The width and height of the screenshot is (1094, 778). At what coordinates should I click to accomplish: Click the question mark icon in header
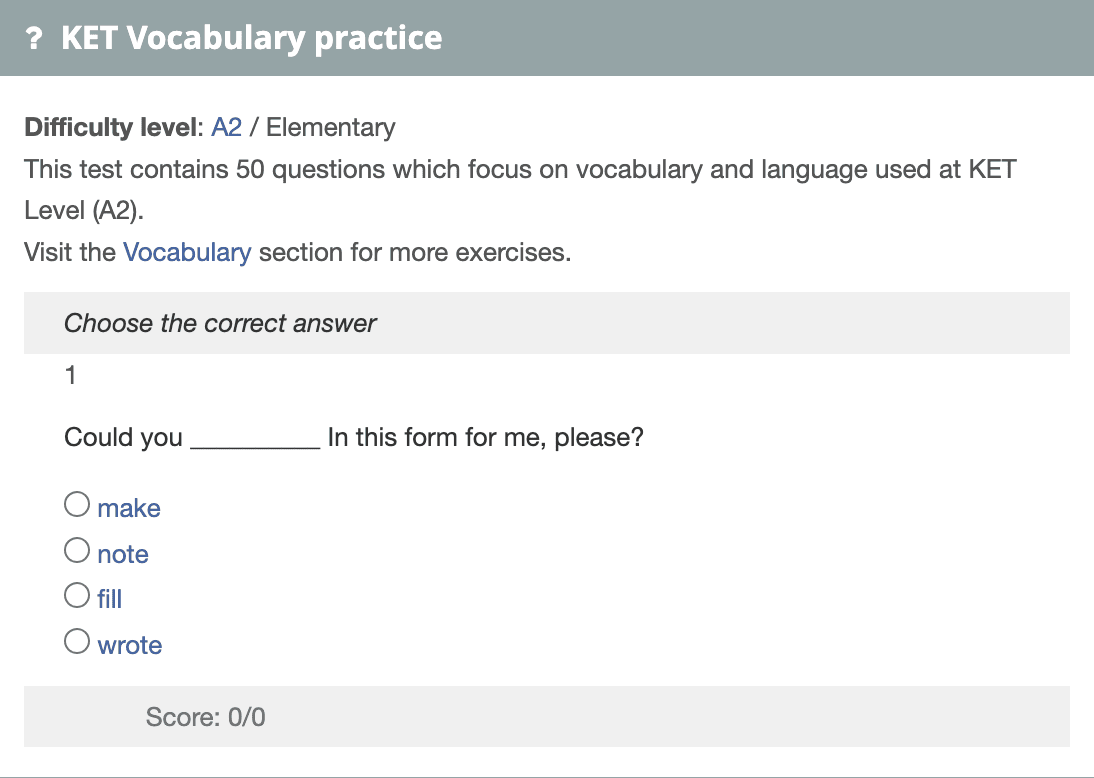point(34,39)
